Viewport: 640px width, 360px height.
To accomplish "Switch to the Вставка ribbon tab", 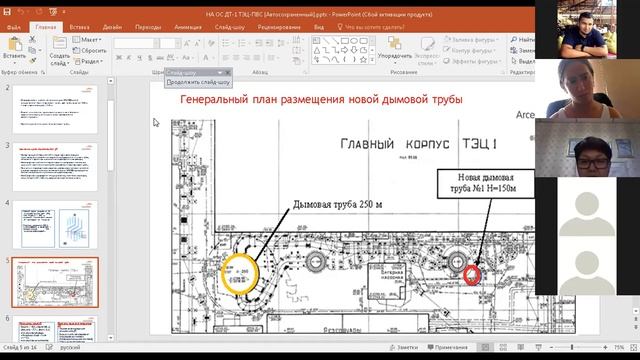I will click(x=79, y=27).
